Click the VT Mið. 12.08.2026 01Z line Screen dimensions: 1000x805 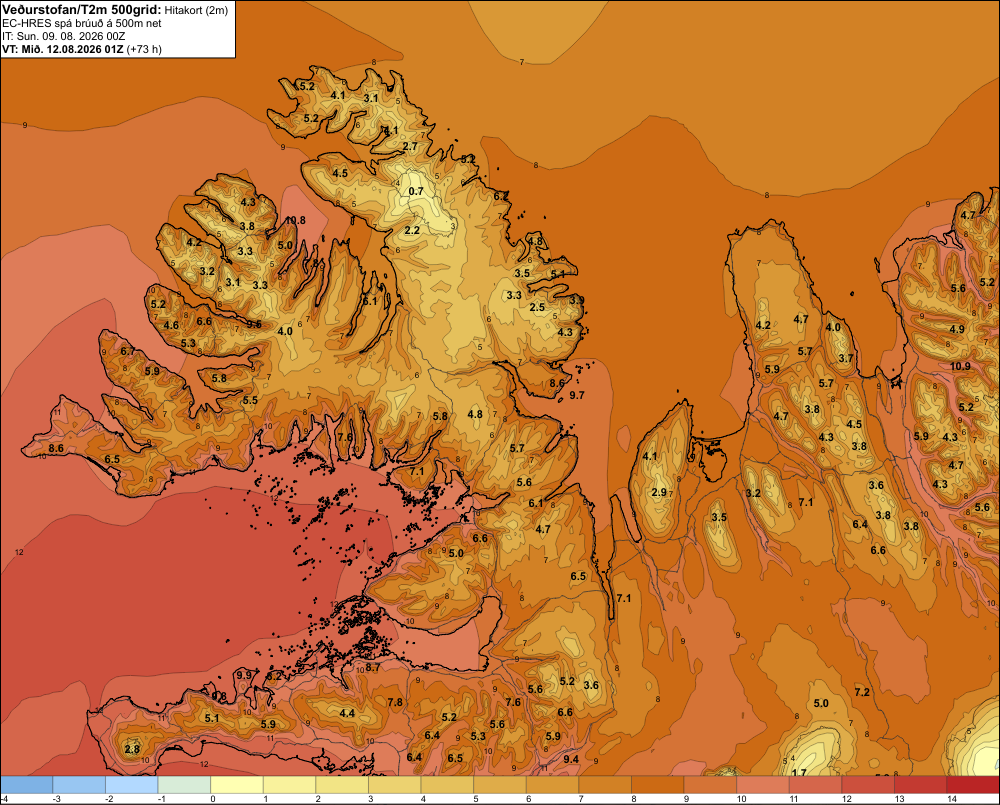tap(82, 49)
